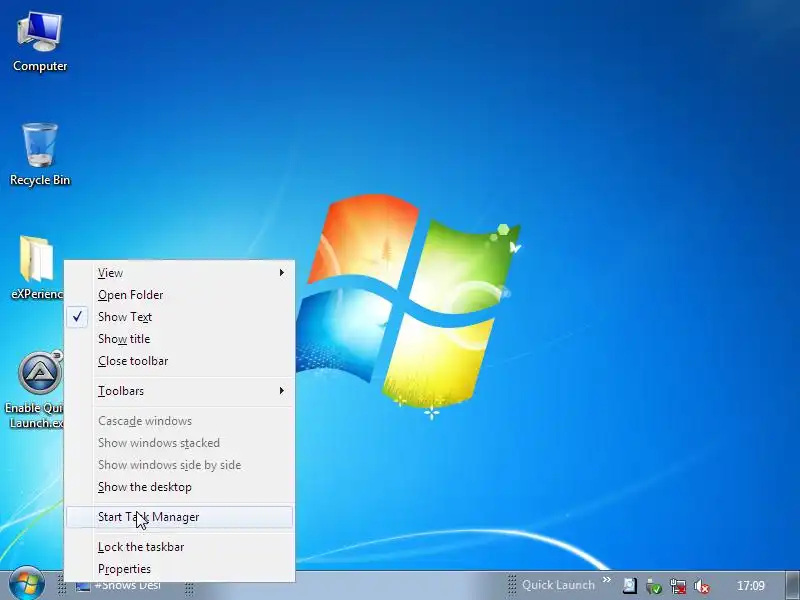Open the Computer desktop icon
This screenshot has width=800, height=600.
pyautogui.click(x=40, y=43)
